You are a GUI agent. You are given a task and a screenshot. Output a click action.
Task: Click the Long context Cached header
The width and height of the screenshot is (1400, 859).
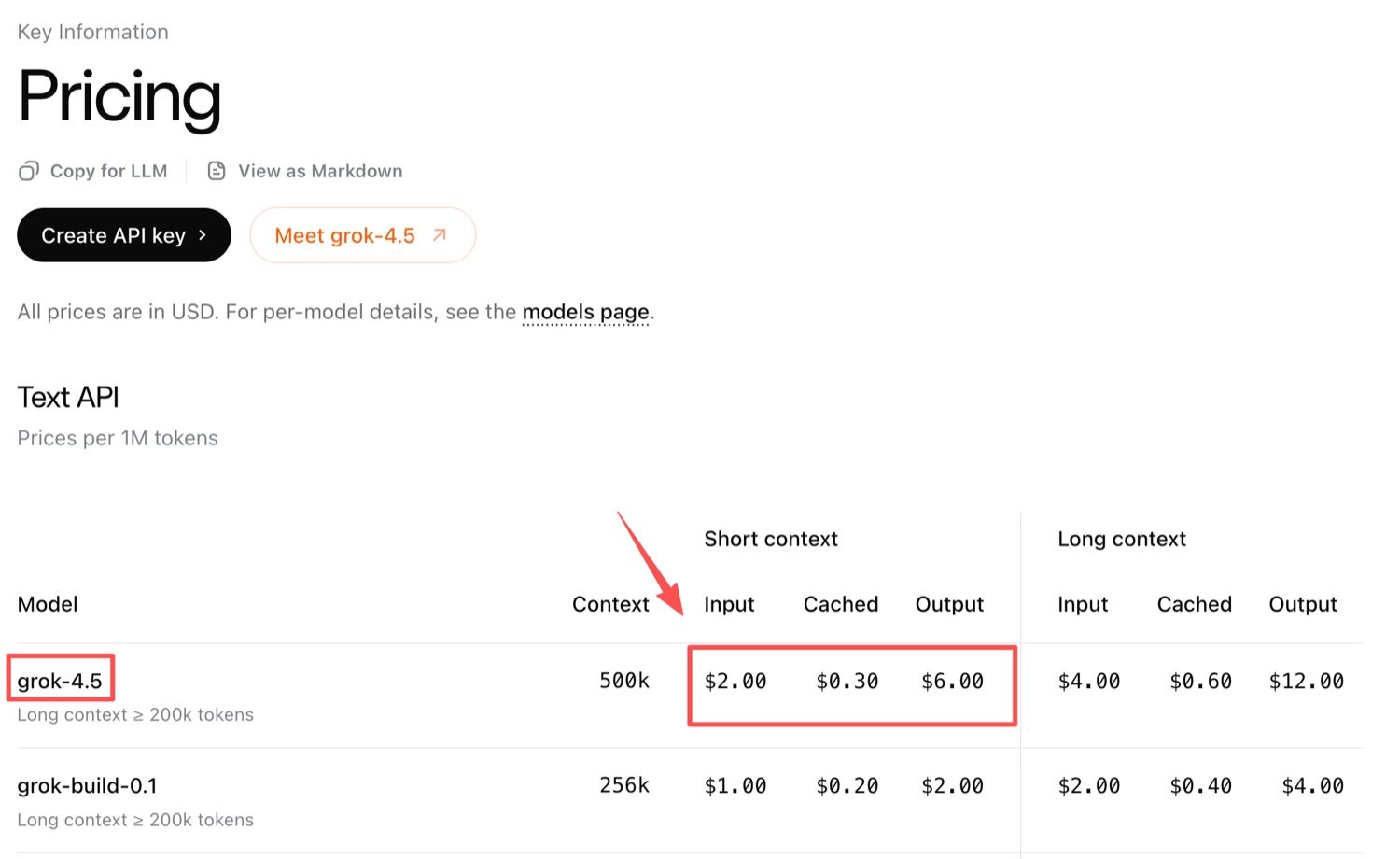point(1195,604)
